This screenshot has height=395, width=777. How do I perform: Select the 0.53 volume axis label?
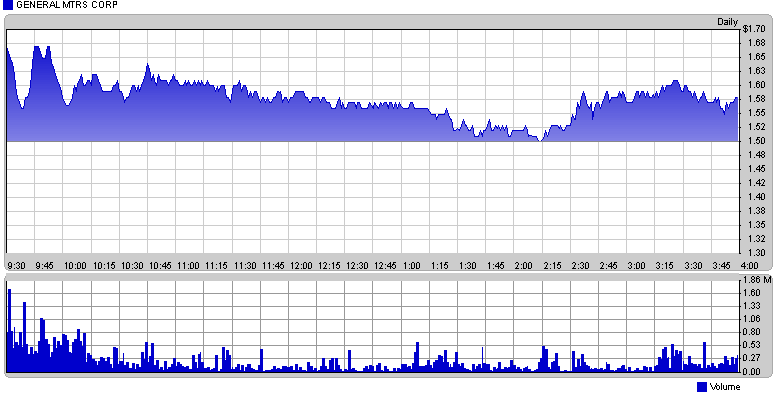(752, 345)
